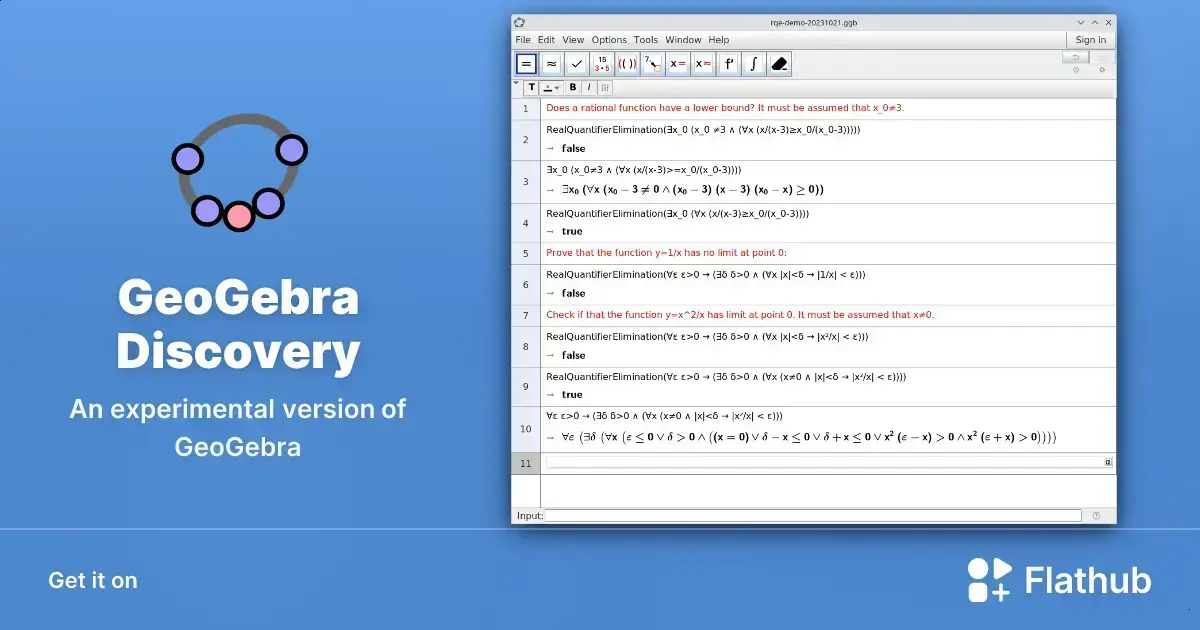Select the Derivative f' tool

729,64
